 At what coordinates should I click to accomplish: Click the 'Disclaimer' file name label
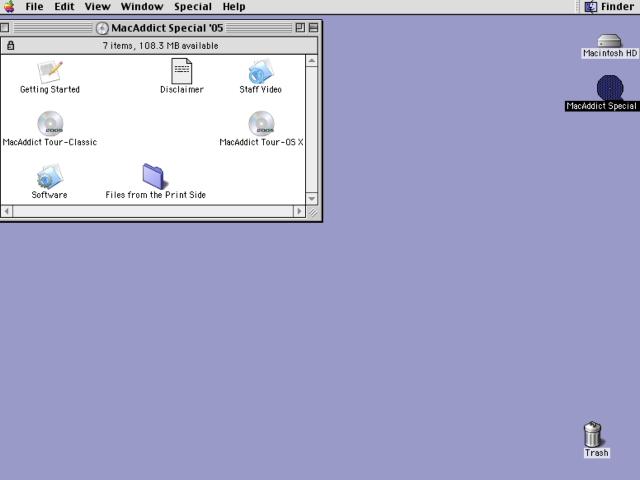182,89
